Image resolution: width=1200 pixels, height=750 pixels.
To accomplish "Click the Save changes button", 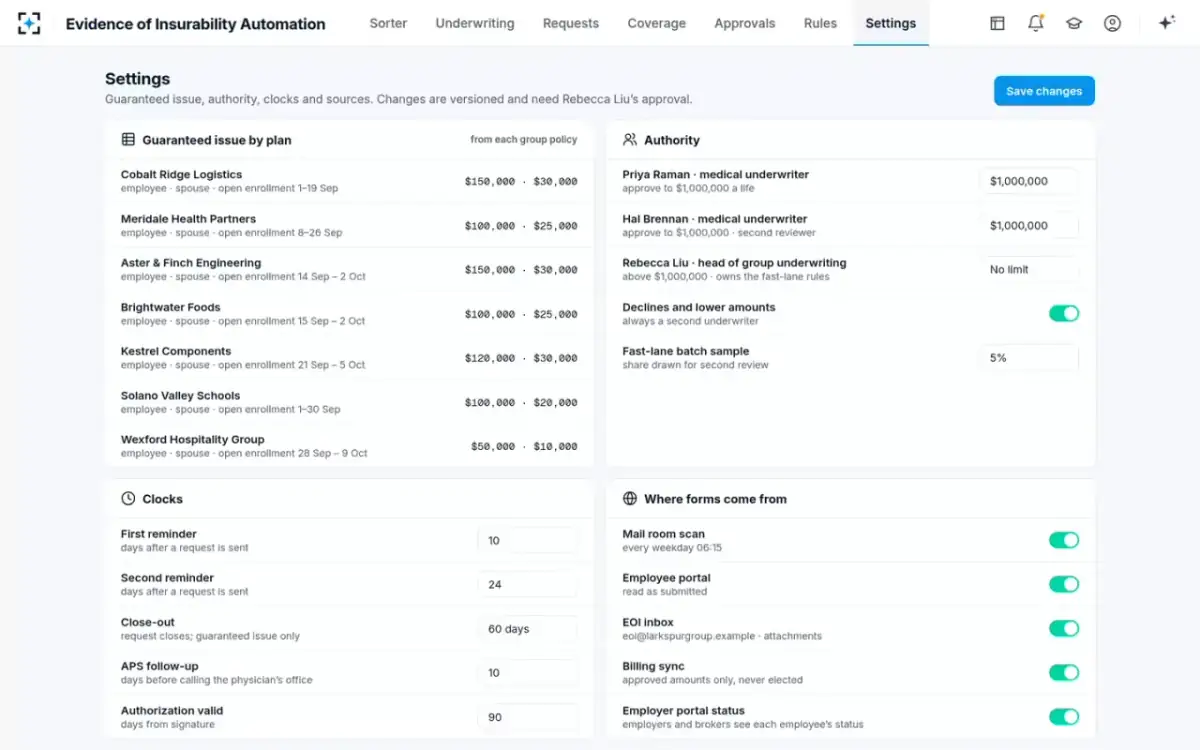I will (1044, 91).
